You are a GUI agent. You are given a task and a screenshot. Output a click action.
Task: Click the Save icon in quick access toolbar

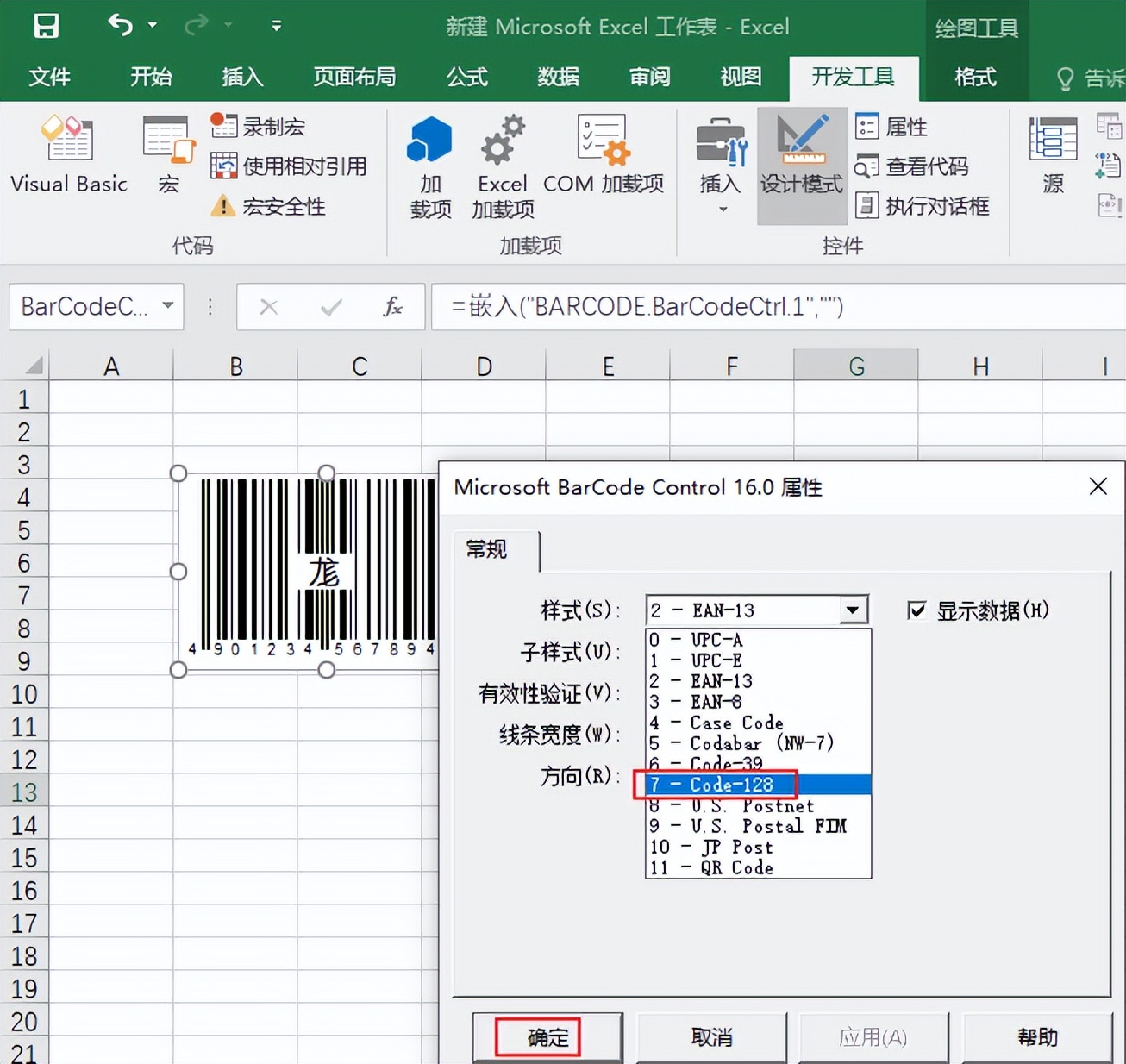[x=47, y=26]
